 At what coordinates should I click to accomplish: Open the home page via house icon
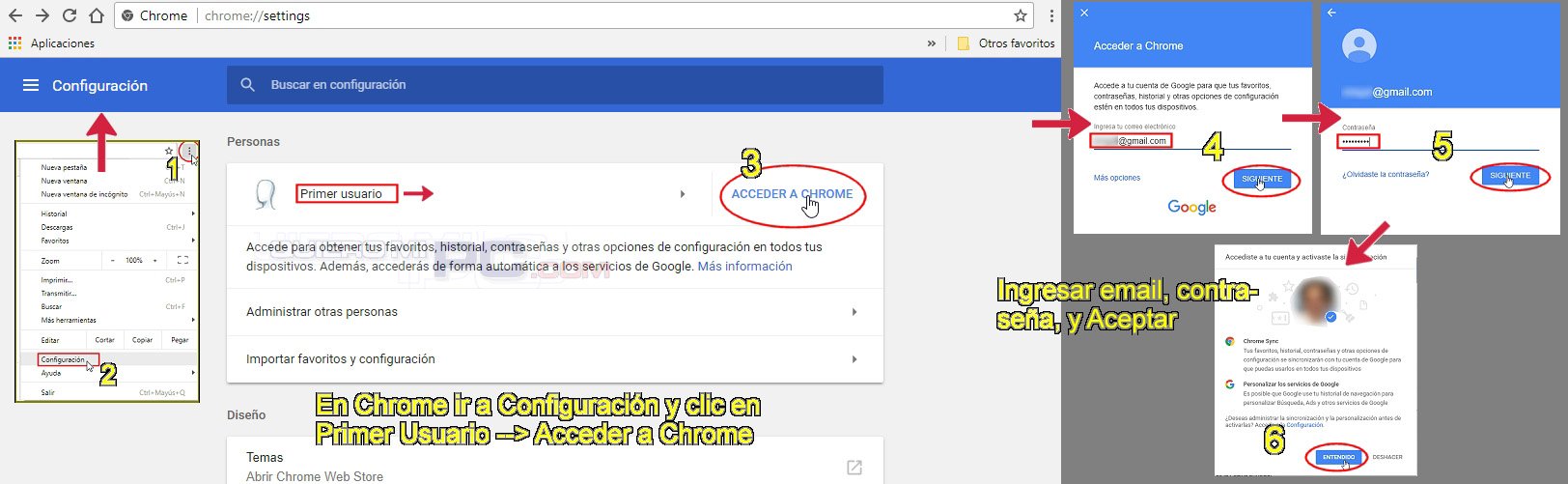[x=97, y=15]
